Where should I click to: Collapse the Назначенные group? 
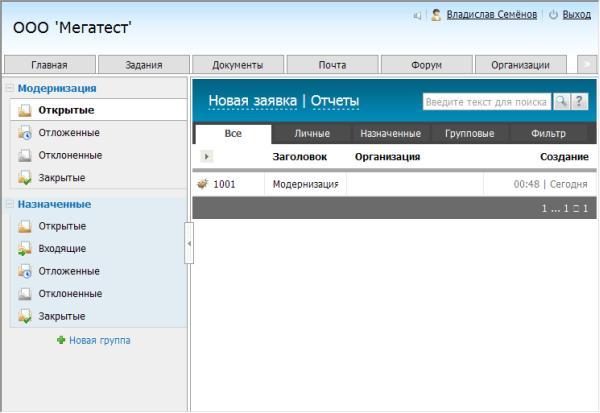tap(10, 204)
